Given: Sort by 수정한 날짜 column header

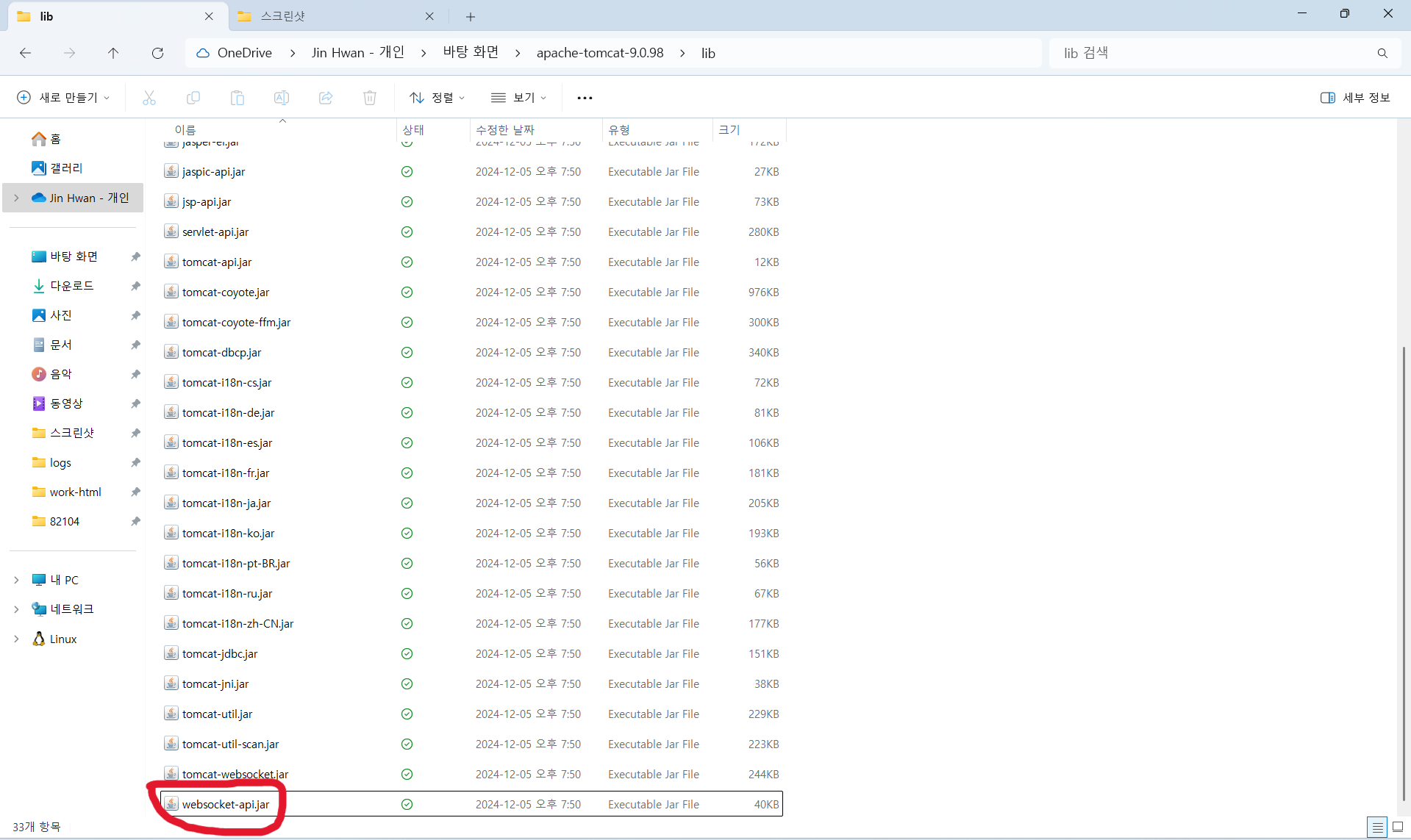Looking at the screenshot, I should (505, 129).
